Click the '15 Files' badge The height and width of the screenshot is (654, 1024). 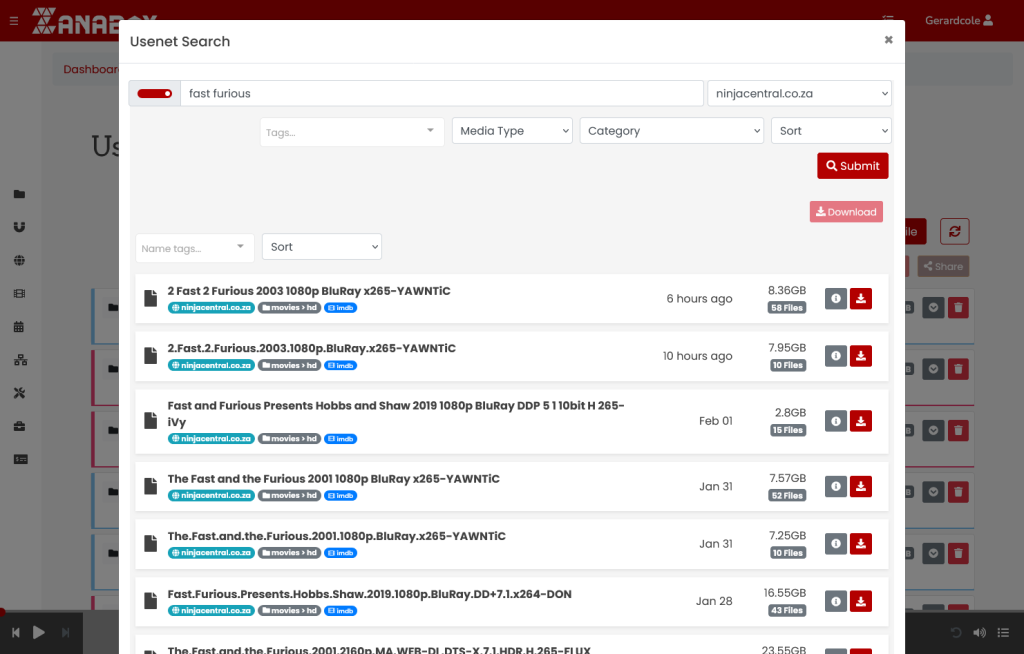click(788, 430)
